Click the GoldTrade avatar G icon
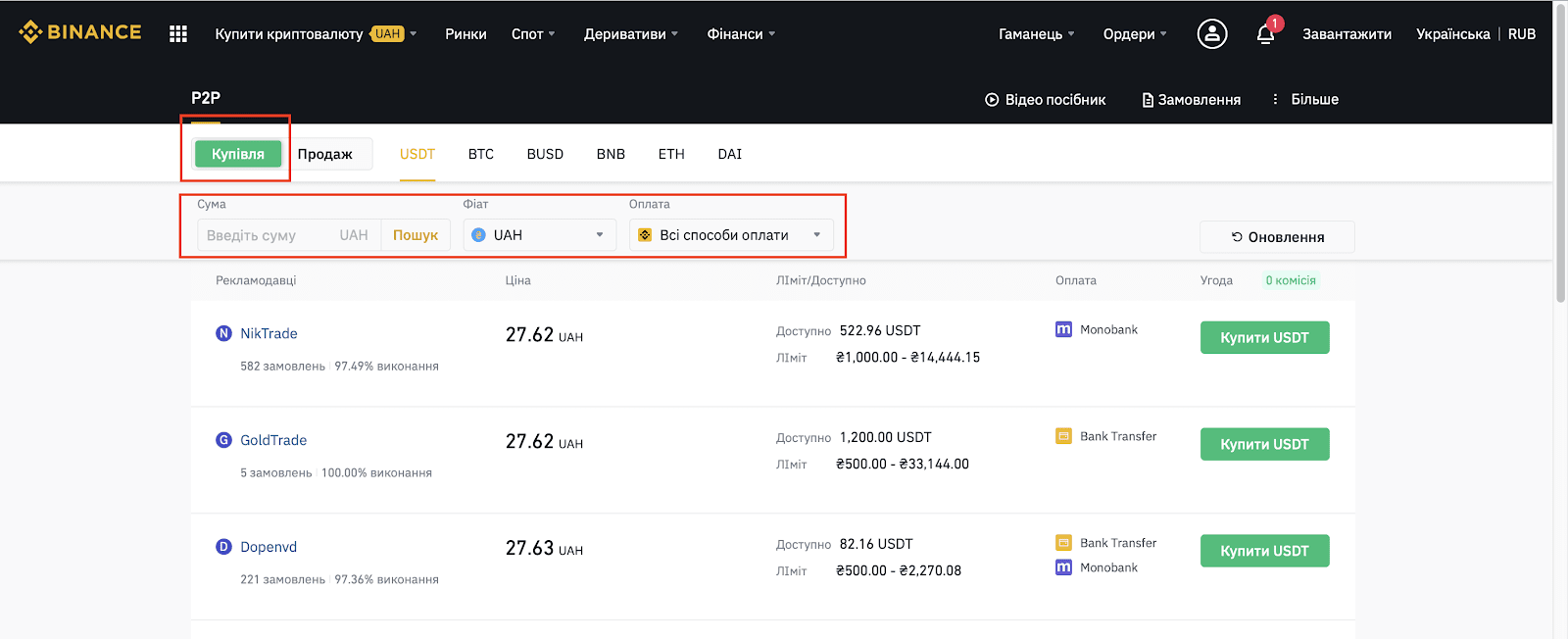Viewport: 1568px width, 639px height. pyautogui.click(x=223, y=440)
